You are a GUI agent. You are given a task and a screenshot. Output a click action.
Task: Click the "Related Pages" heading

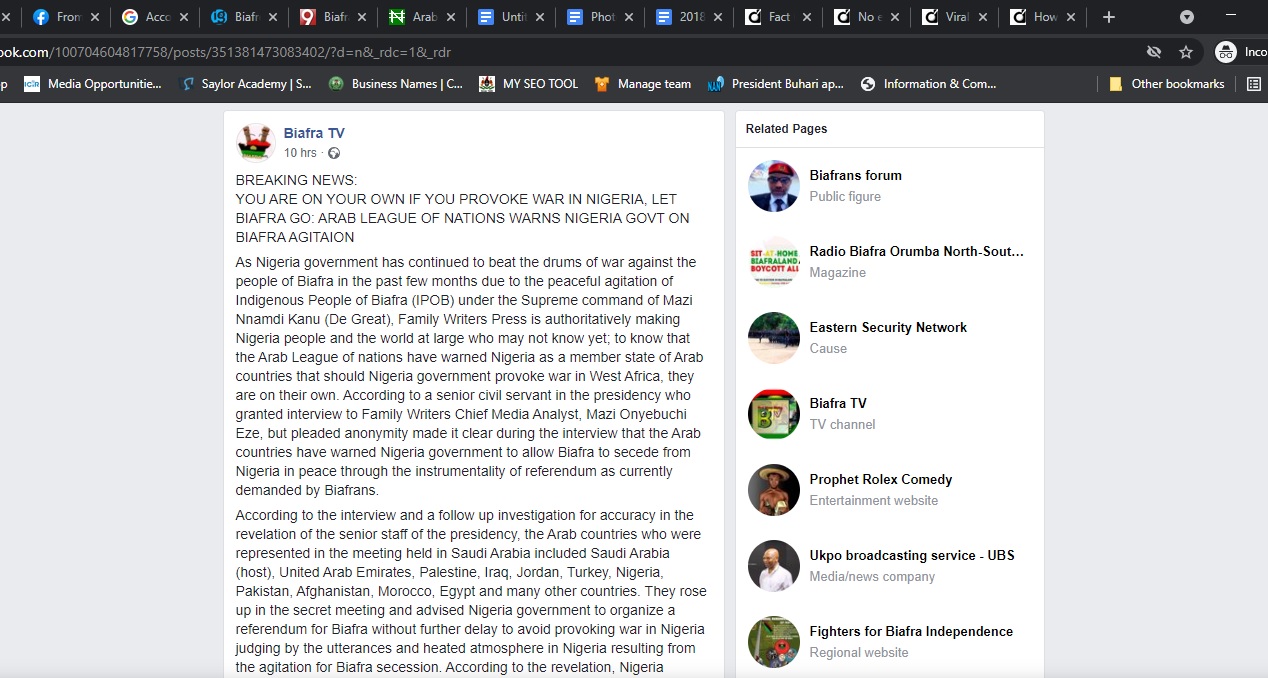pos(787,129)
